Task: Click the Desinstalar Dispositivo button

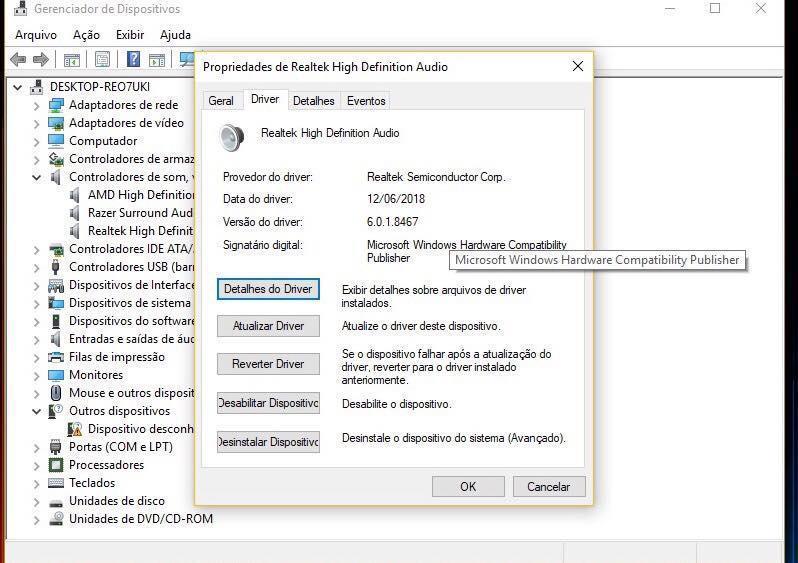Action: point(268,442)
